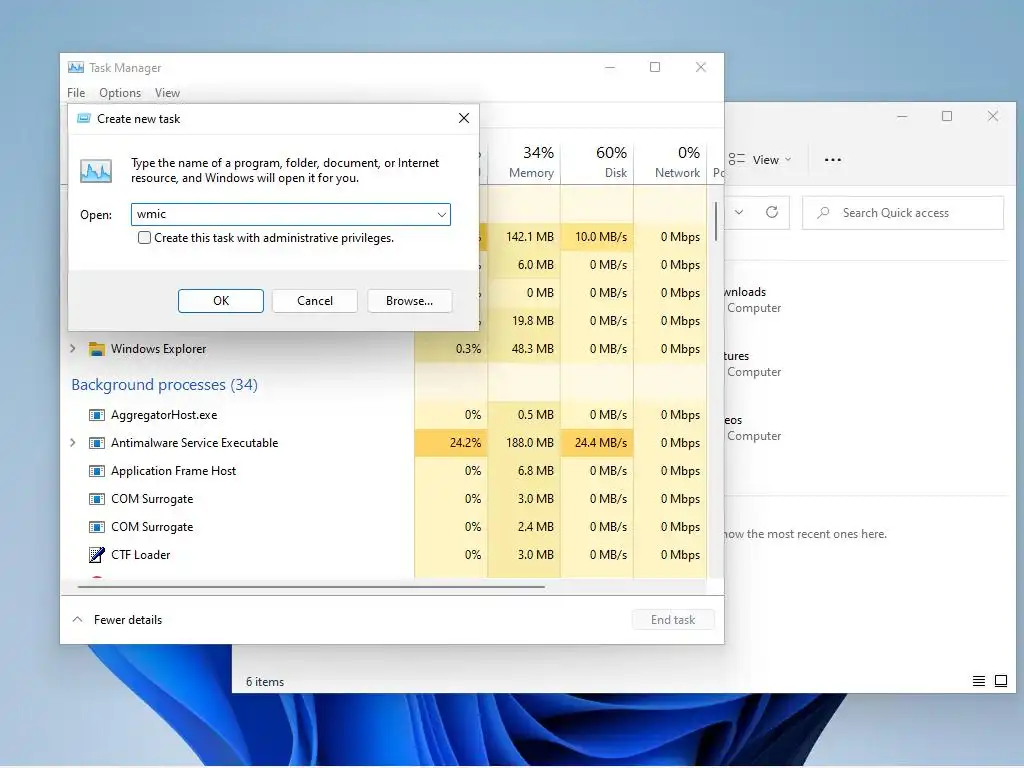Click Cancel in Create new task dialog
1024x768 pixels.
pyautogui.click(x=315, y=300)
